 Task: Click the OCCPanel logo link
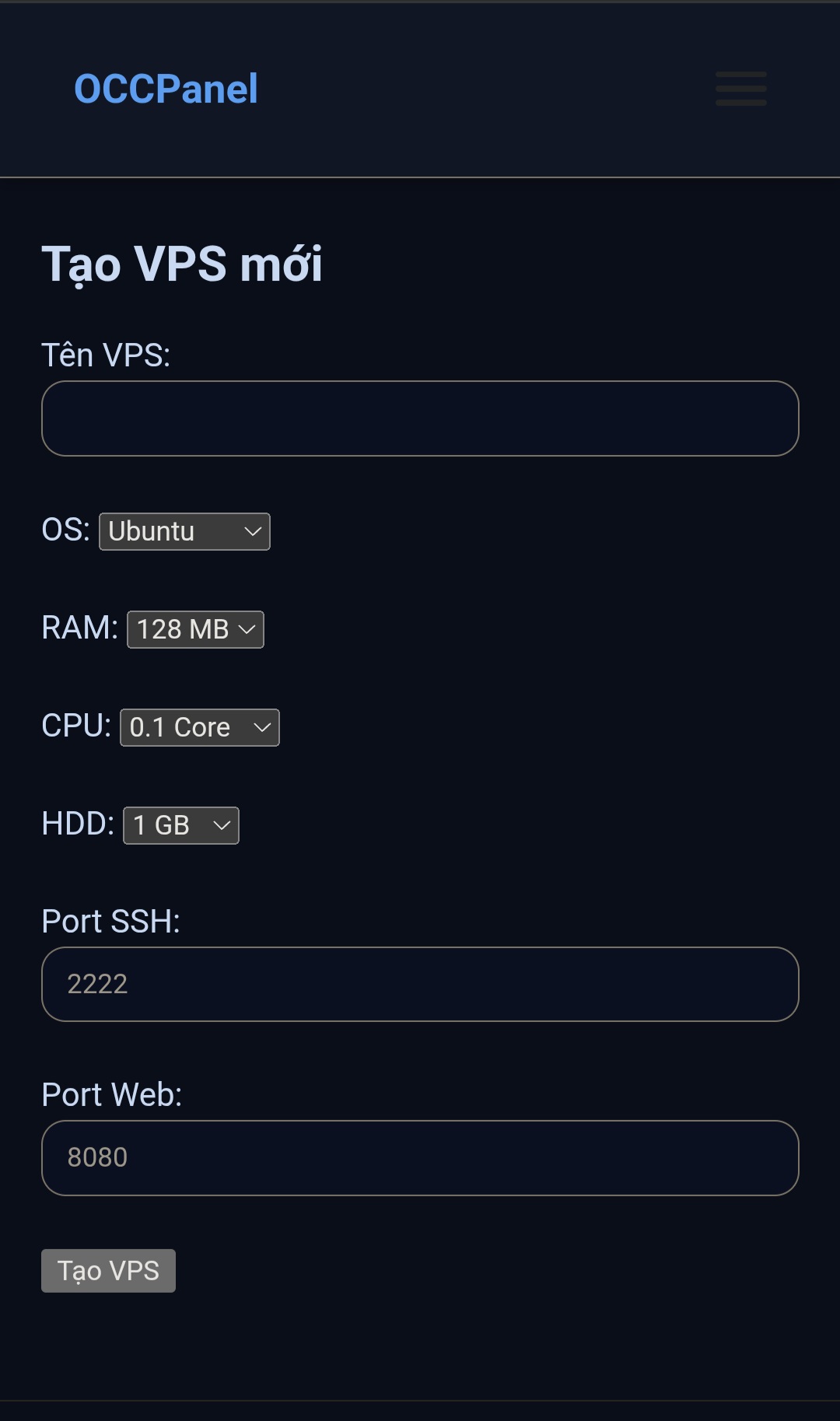click(166, 89)
